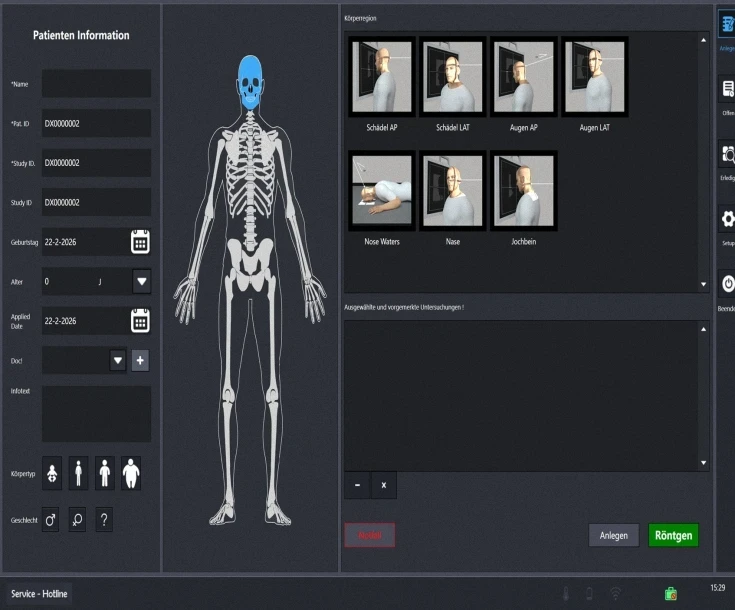Open the Setup gear icon
735x610 pixels.
tap(728, 219)
